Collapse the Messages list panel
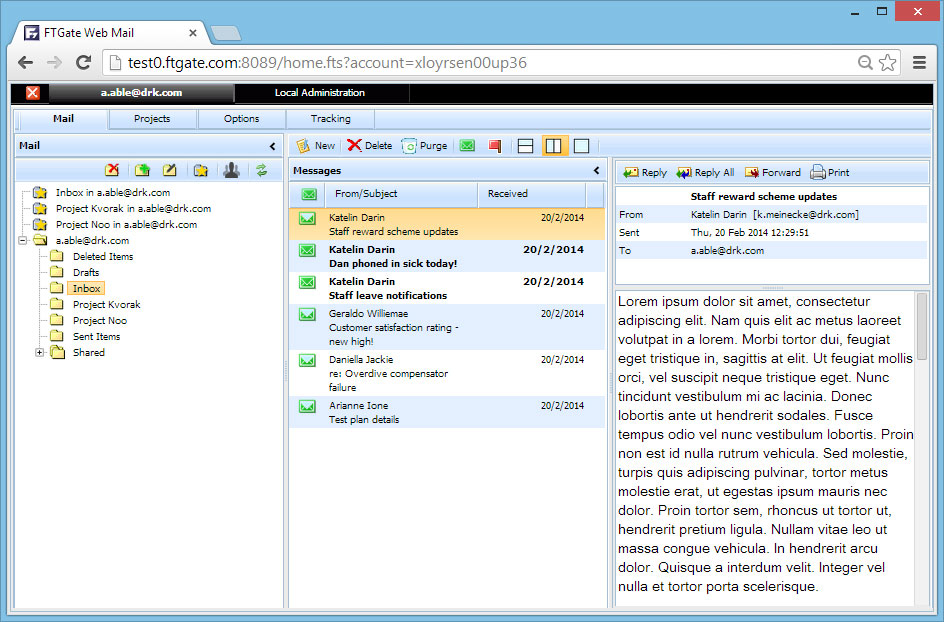Viewport: 944px width, 622px height. click(597, 170)
